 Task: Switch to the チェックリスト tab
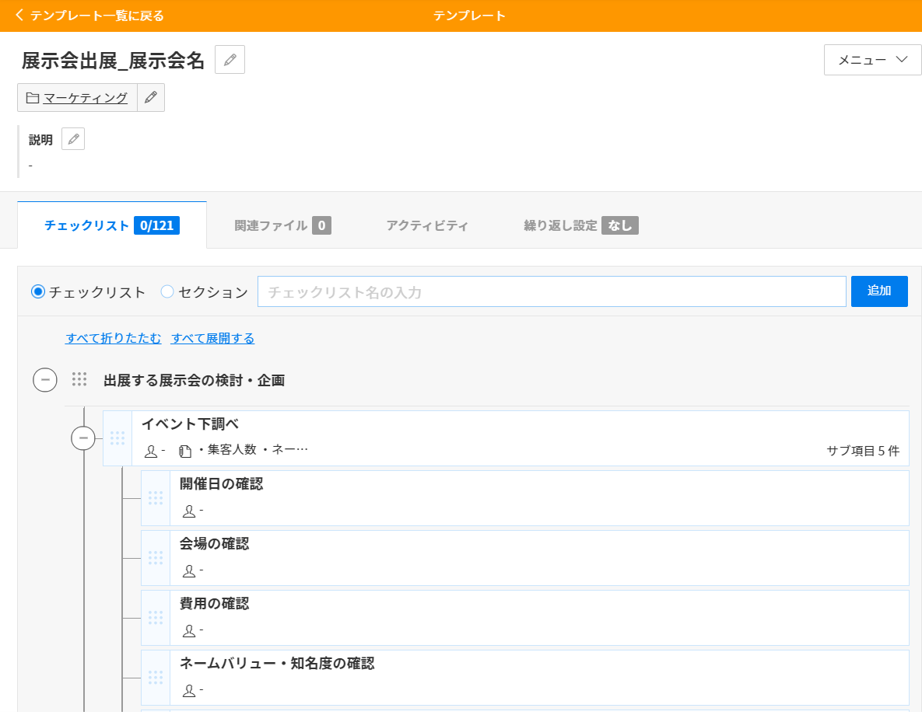[x=112, y=225]
